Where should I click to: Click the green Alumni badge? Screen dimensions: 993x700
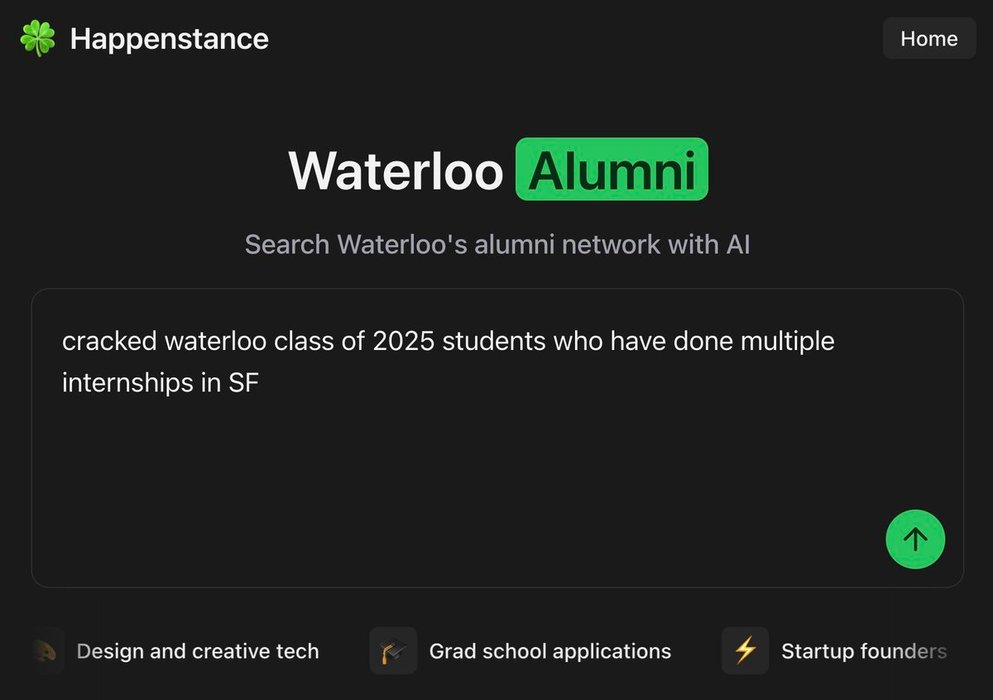click(x=611, y=170)
